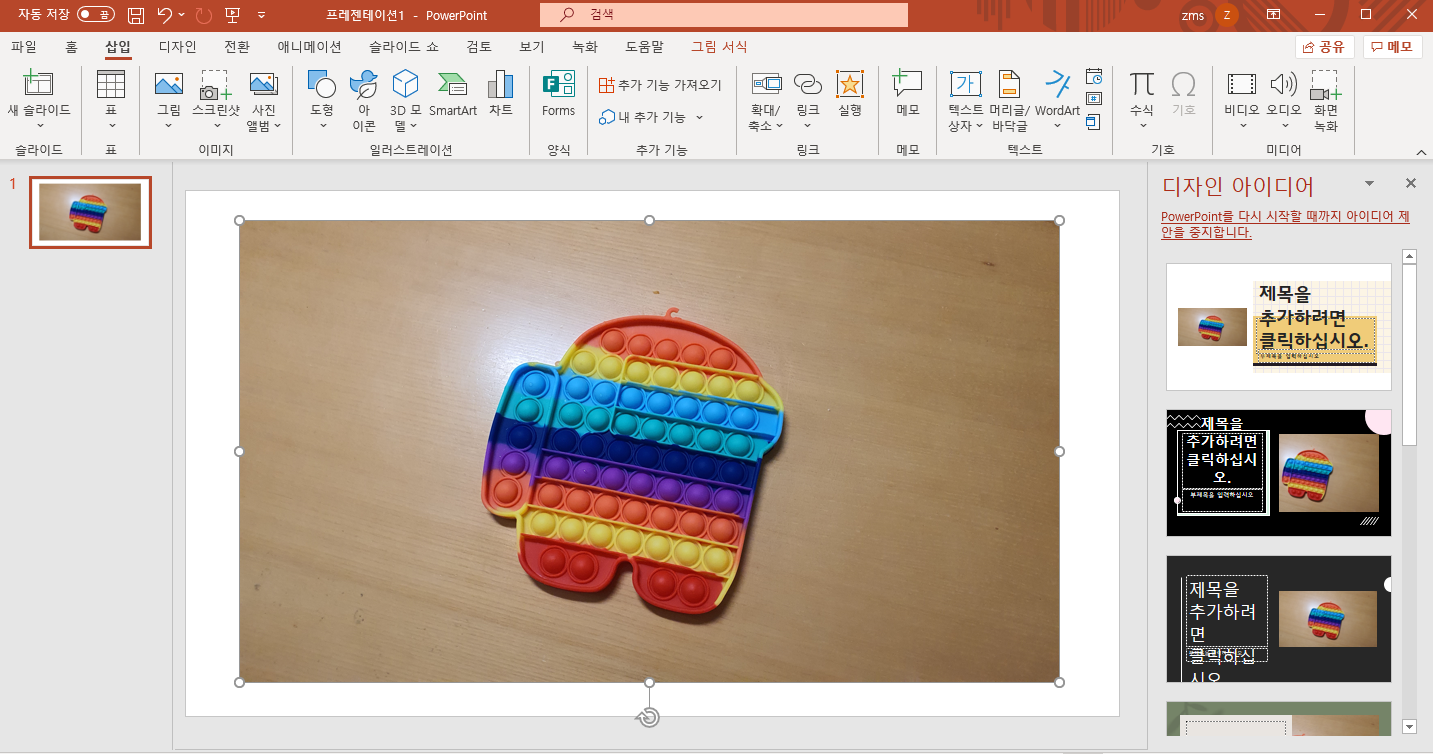Open the 파일 tab

23,46
